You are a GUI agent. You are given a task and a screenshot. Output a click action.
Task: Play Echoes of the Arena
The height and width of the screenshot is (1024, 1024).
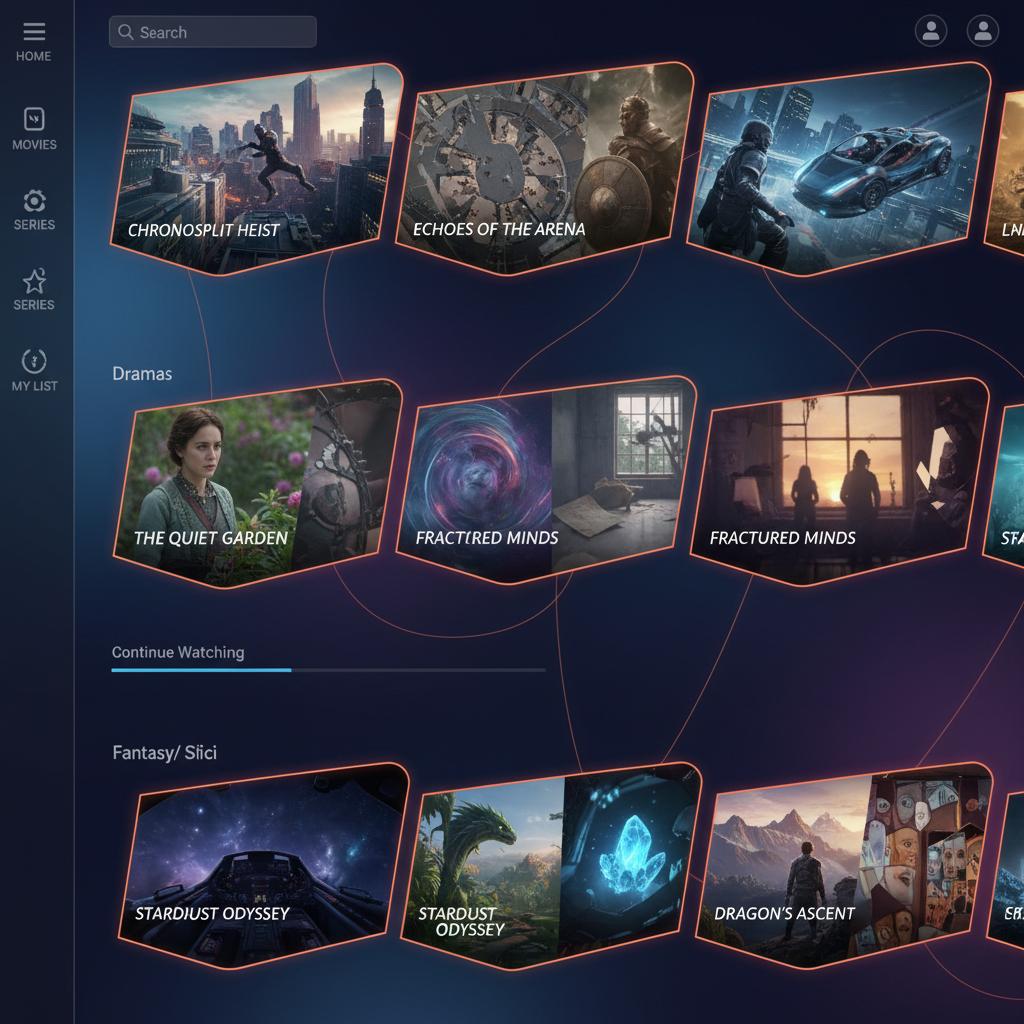coord(545,168)
